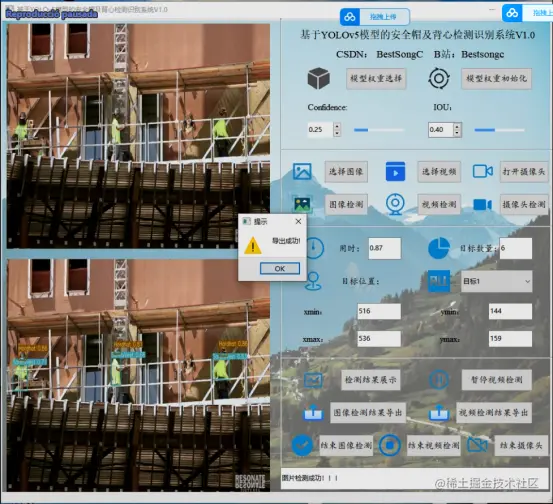
Task: Choose a video with the 选择视频 button
Action: click(439, 172)
